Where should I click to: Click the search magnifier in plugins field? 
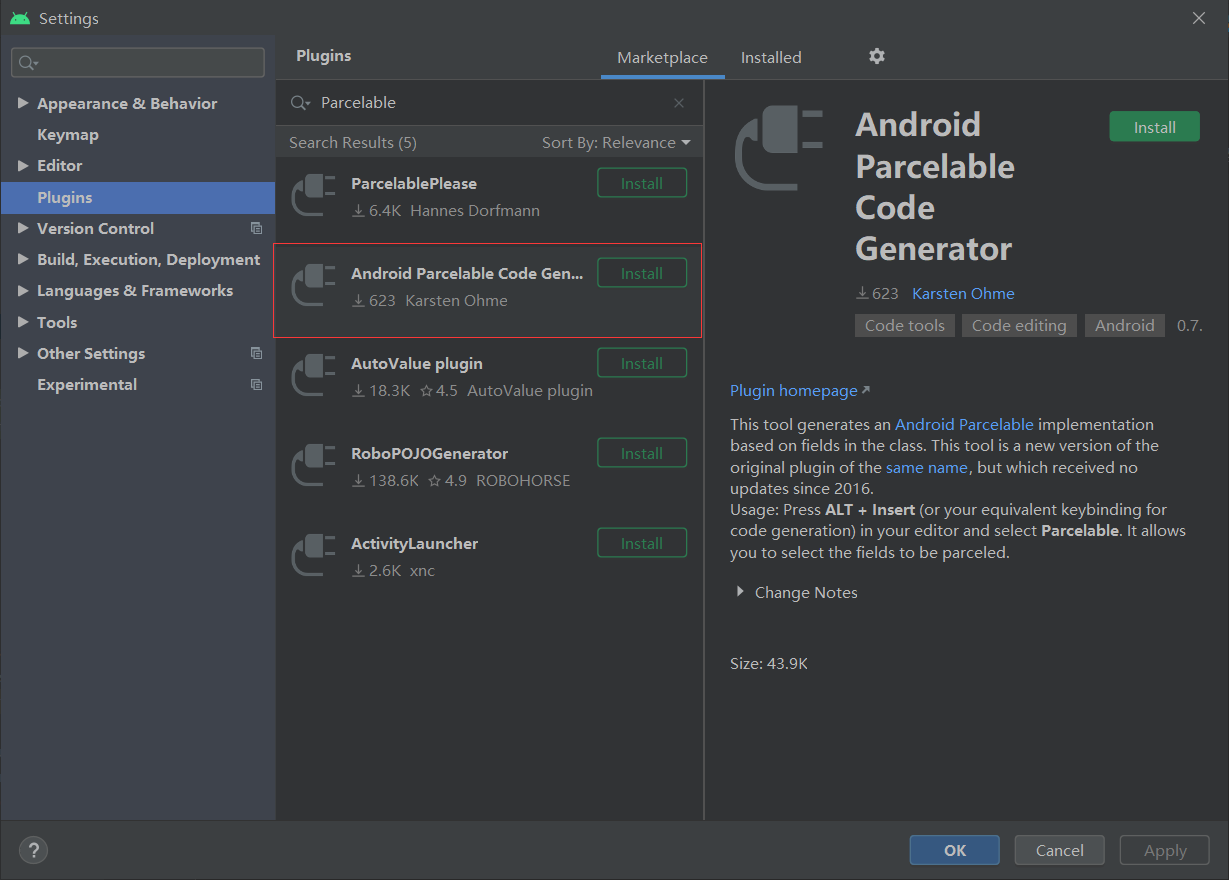[299, 103]
